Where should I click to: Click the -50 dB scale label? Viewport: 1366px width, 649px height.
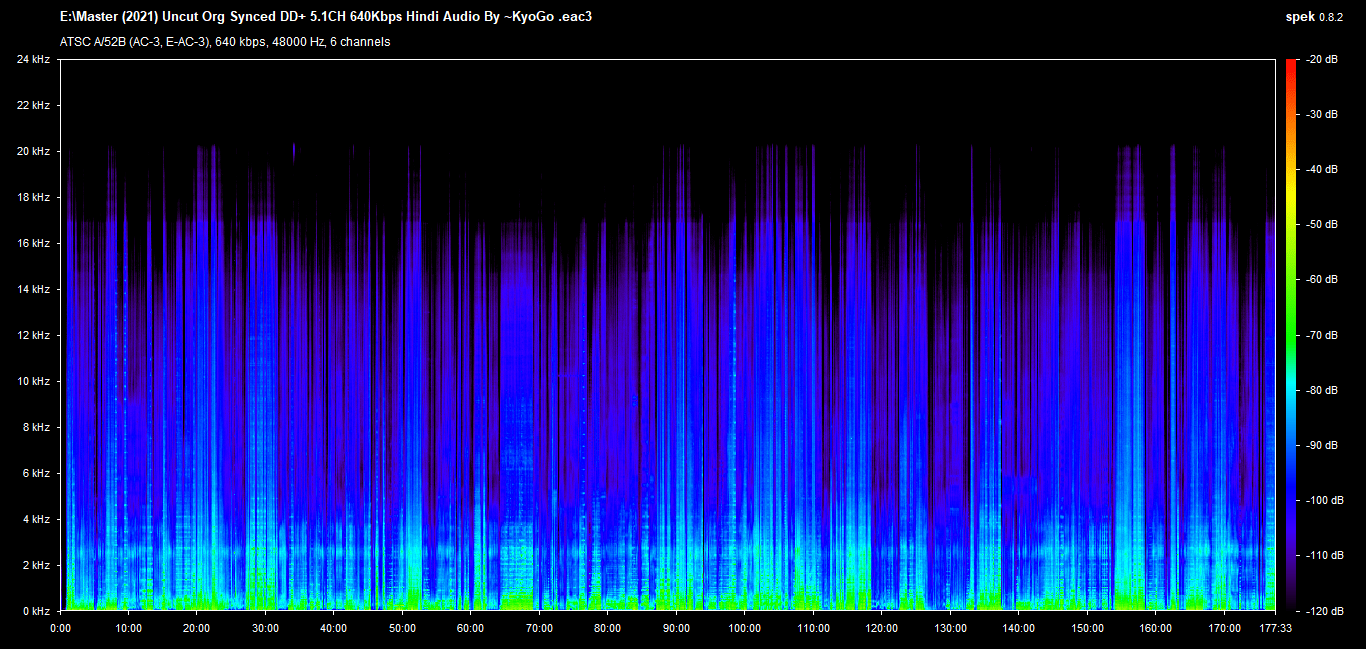1321,225
